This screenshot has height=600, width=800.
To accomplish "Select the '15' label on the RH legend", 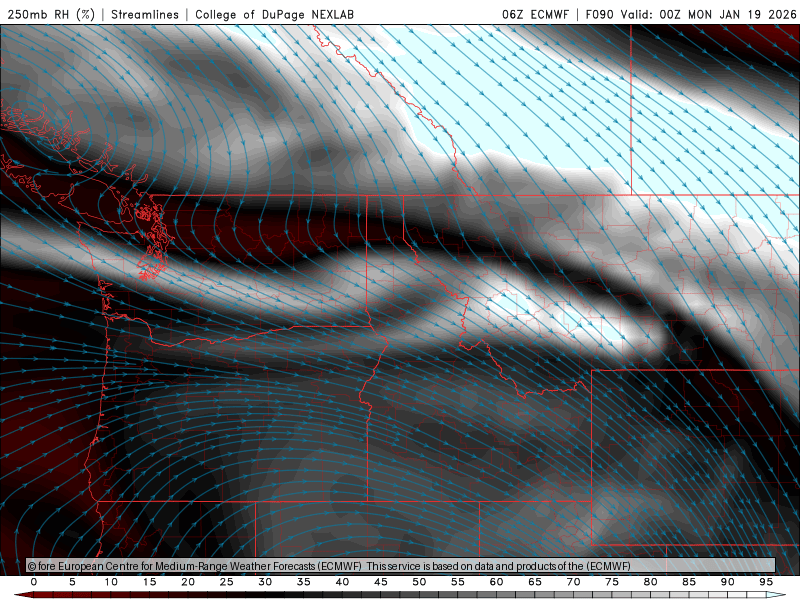I will pos(149,582).
